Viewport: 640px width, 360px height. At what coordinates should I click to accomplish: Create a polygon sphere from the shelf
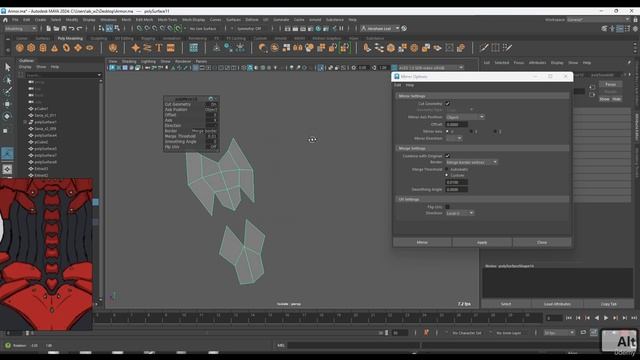pos(20,48)
